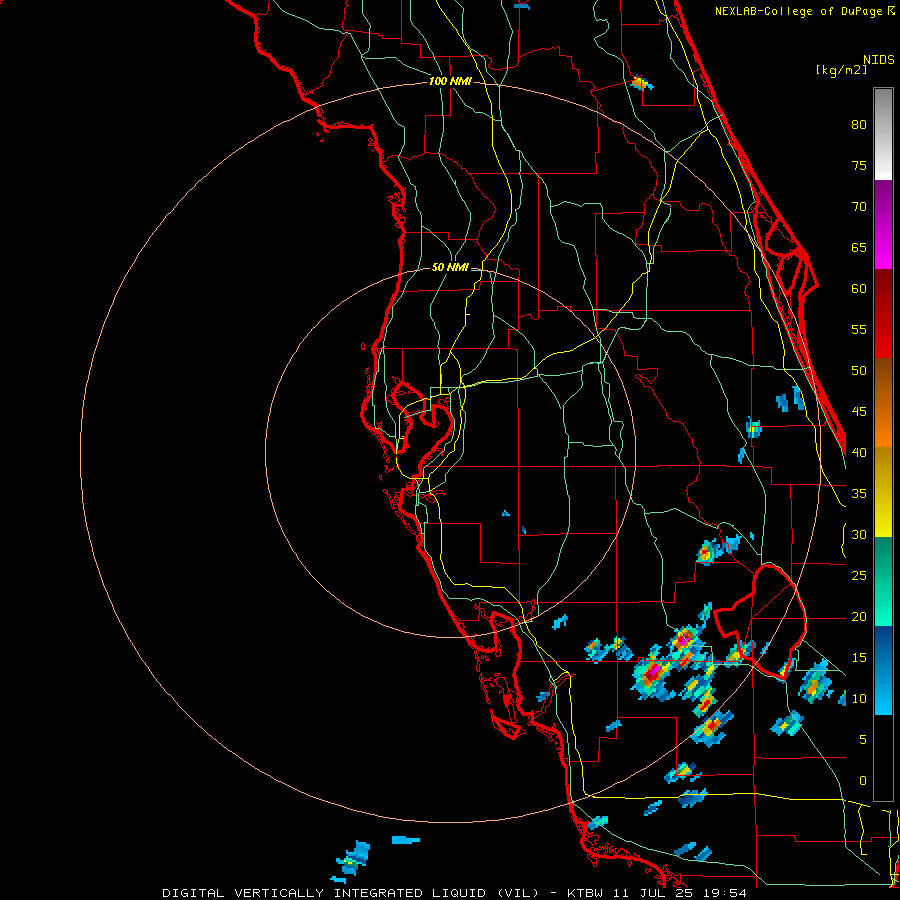The width and height of the screenshot is (900, 900).
Task: Click the 55 value on the color scale
Action: point(859,330)
